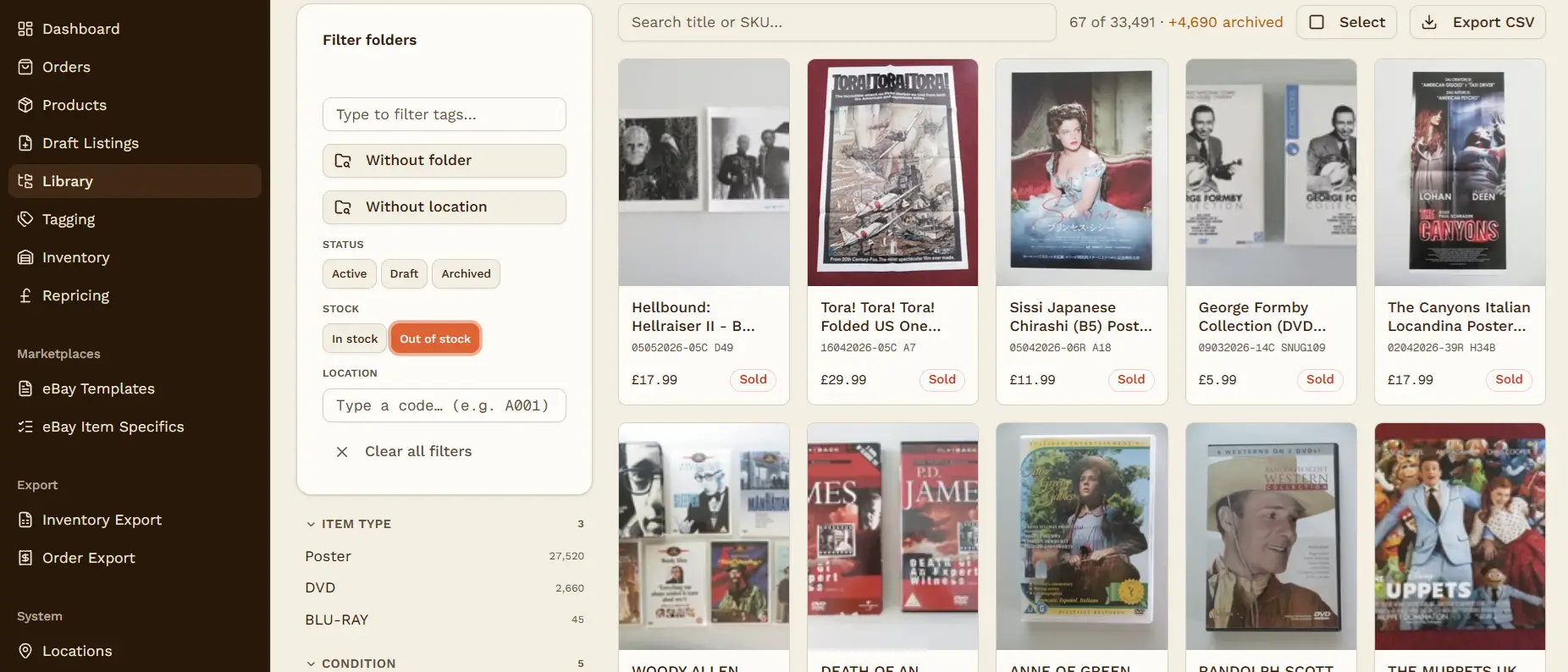Toggle the Archived status filter
The image size is (1568, 672).
[466, 273]
